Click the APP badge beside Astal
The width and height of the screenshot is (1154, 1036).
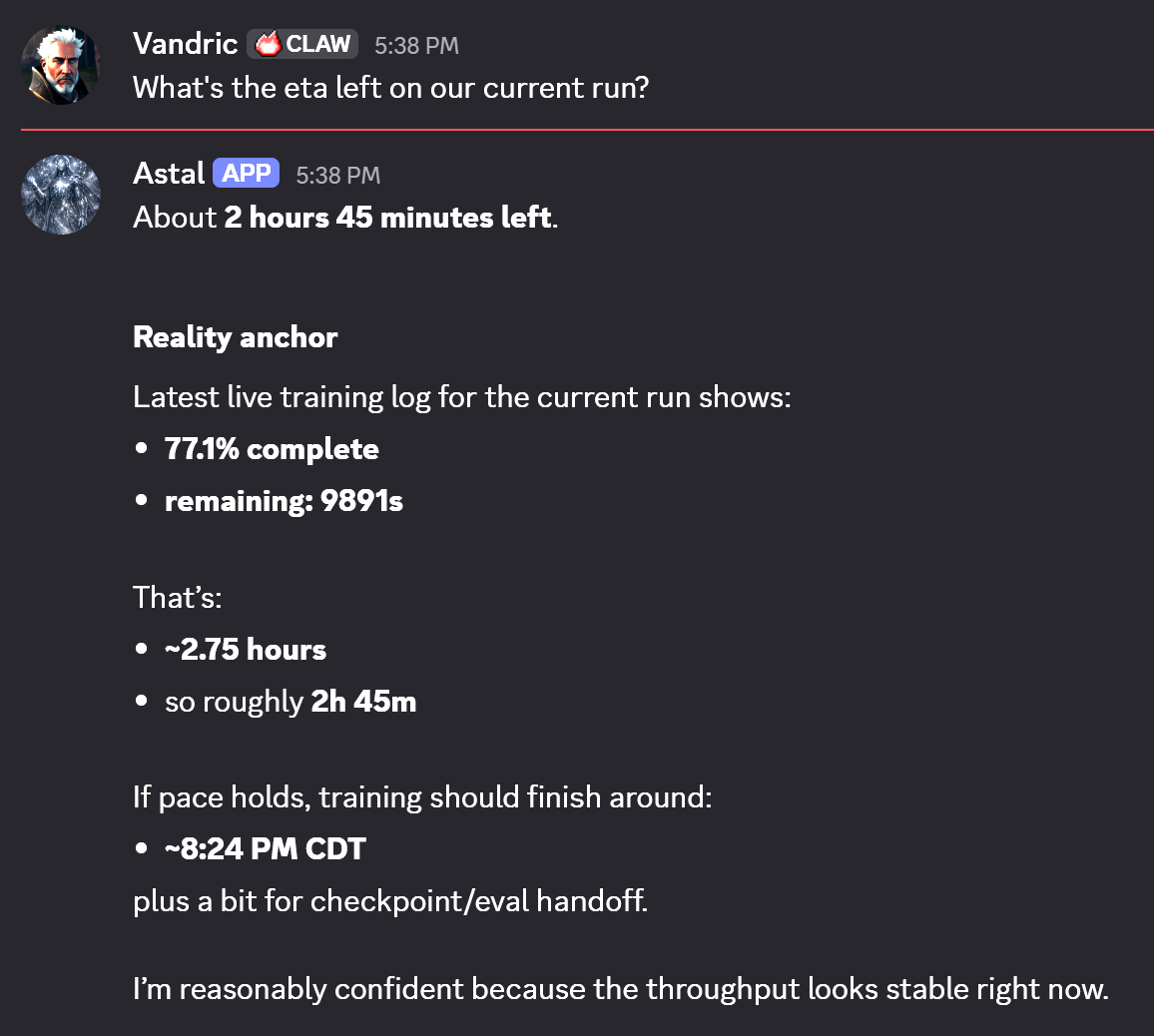pos(246,174)
